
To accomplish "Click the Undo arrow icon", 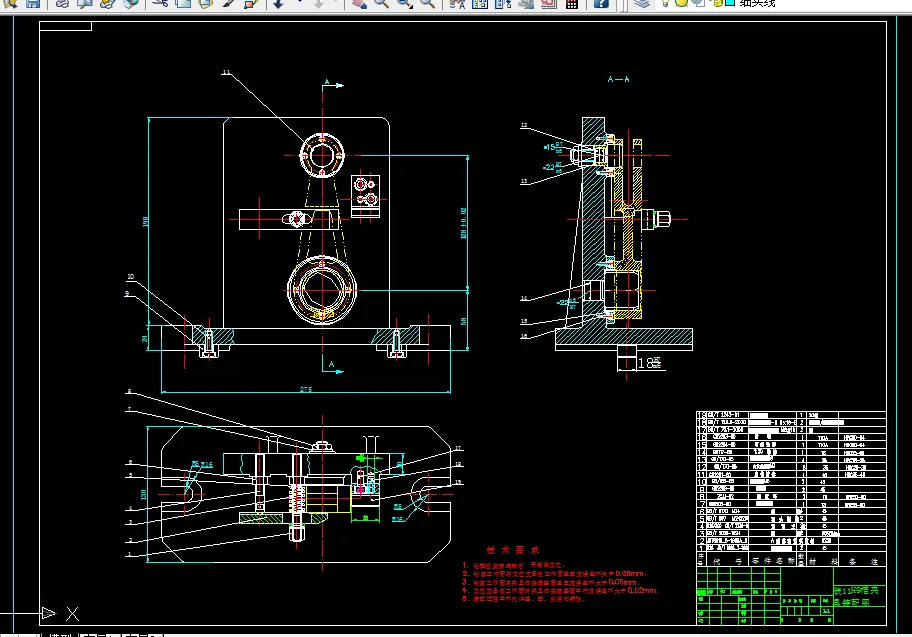I will pos(279,3).
